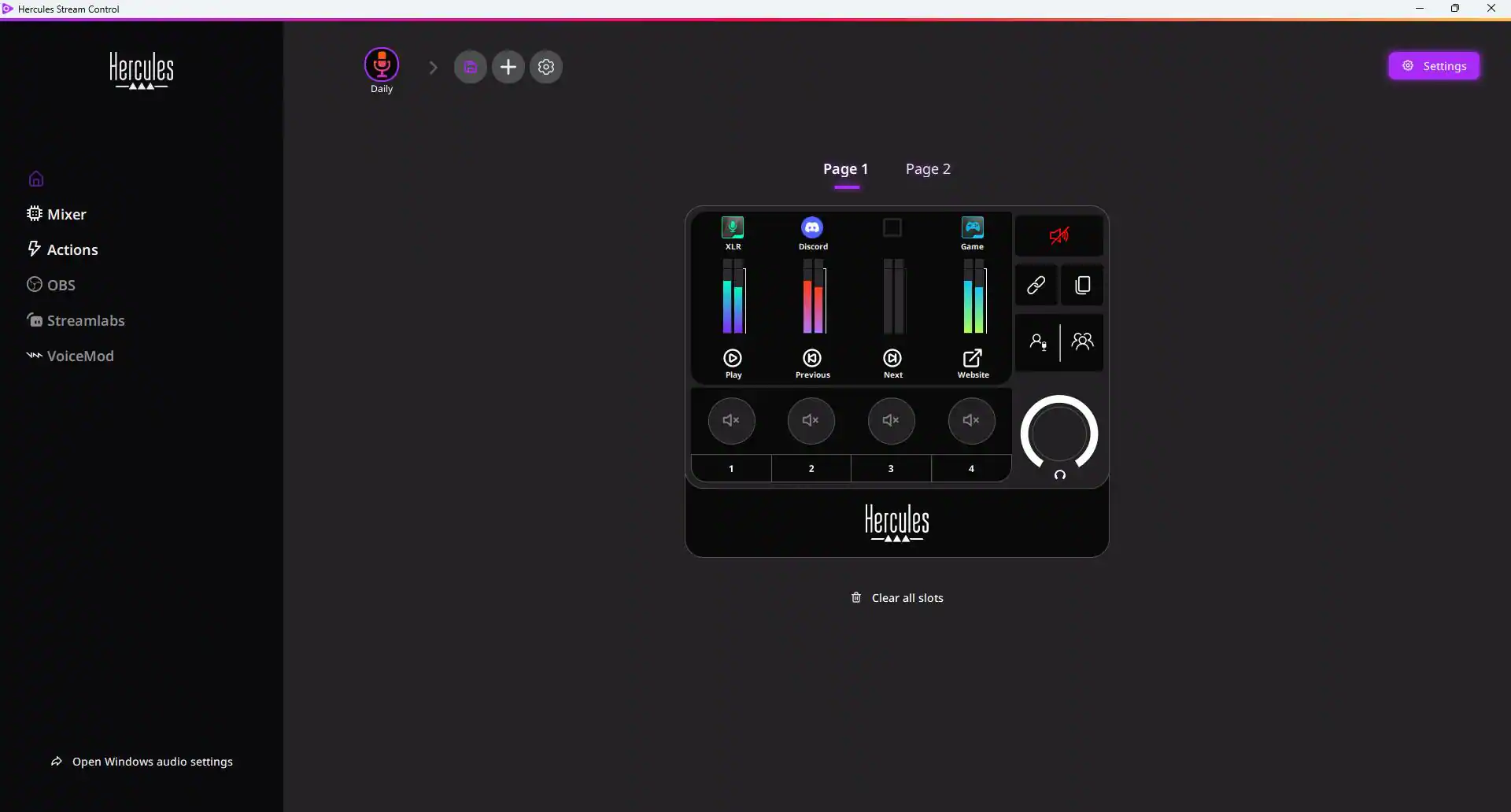Image resolution: width=1511 pixels, height=812 pixels.
Task: Toggle mute button for channel 1
Action: (731, 420)
